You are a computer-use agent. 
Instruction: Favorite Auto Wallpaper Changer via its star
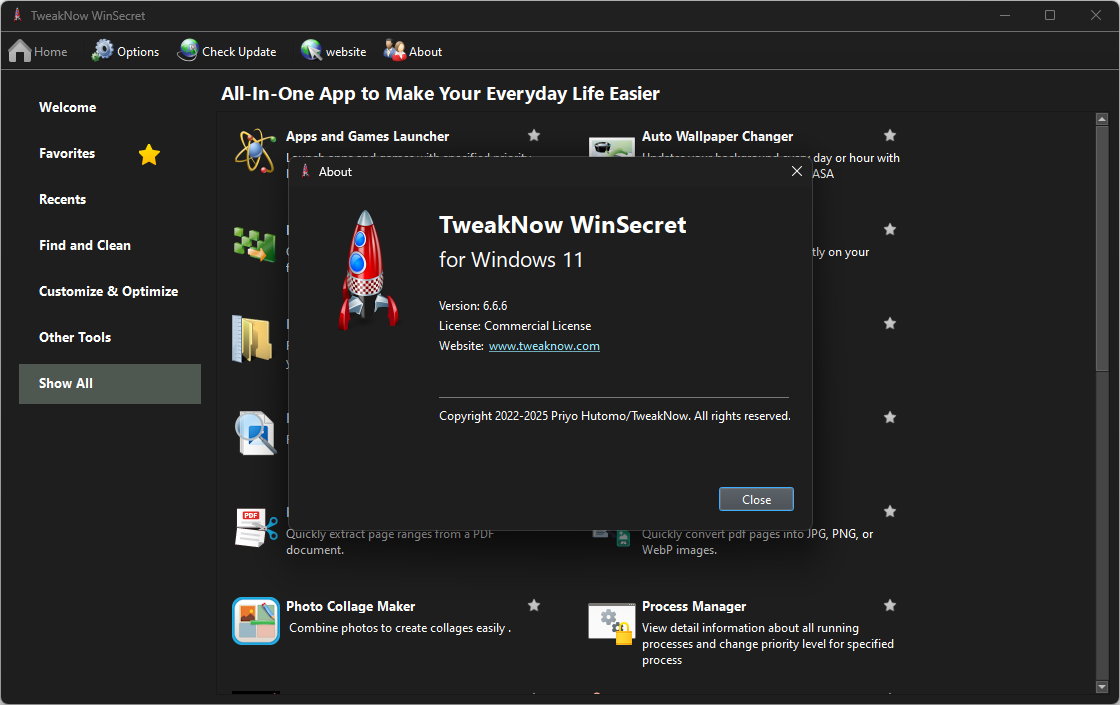click(x=889, y=135)
